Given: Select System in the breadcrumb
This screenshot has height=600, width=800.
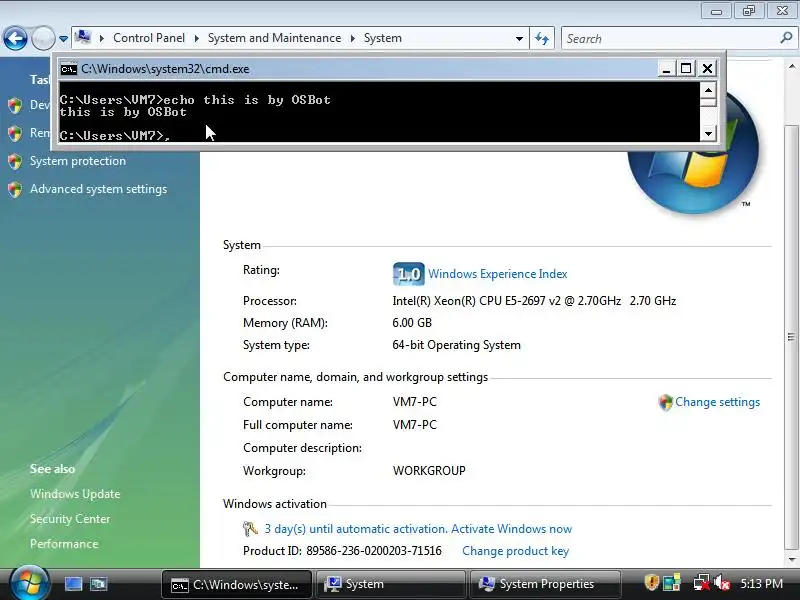Looking at the screenshot, I should (x=383, y=38).
